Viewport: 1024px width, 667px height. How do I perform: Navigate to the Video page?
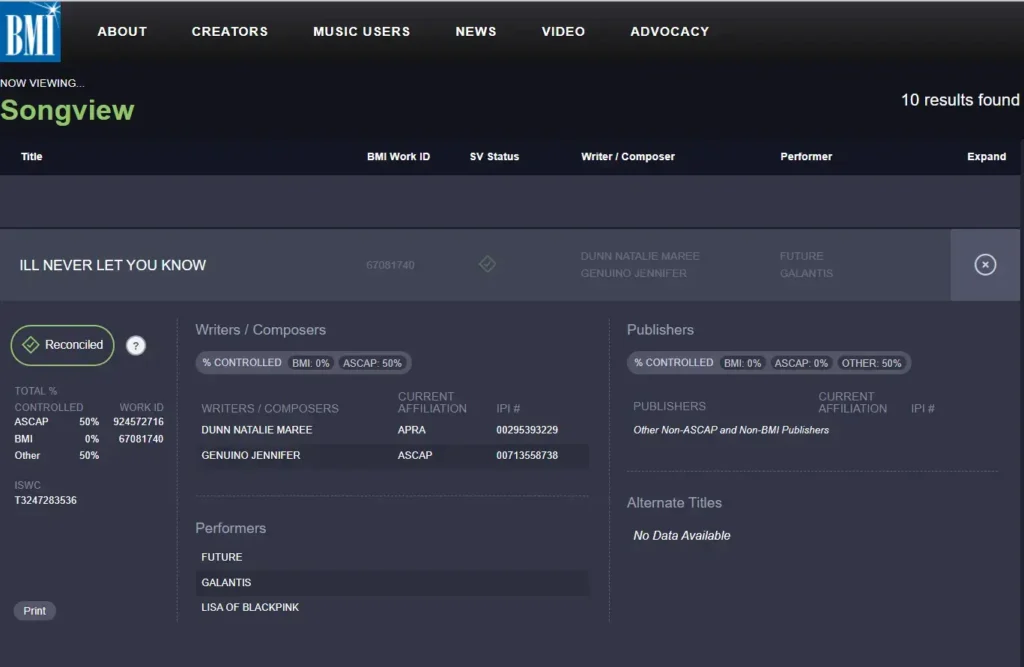point(563,32)
